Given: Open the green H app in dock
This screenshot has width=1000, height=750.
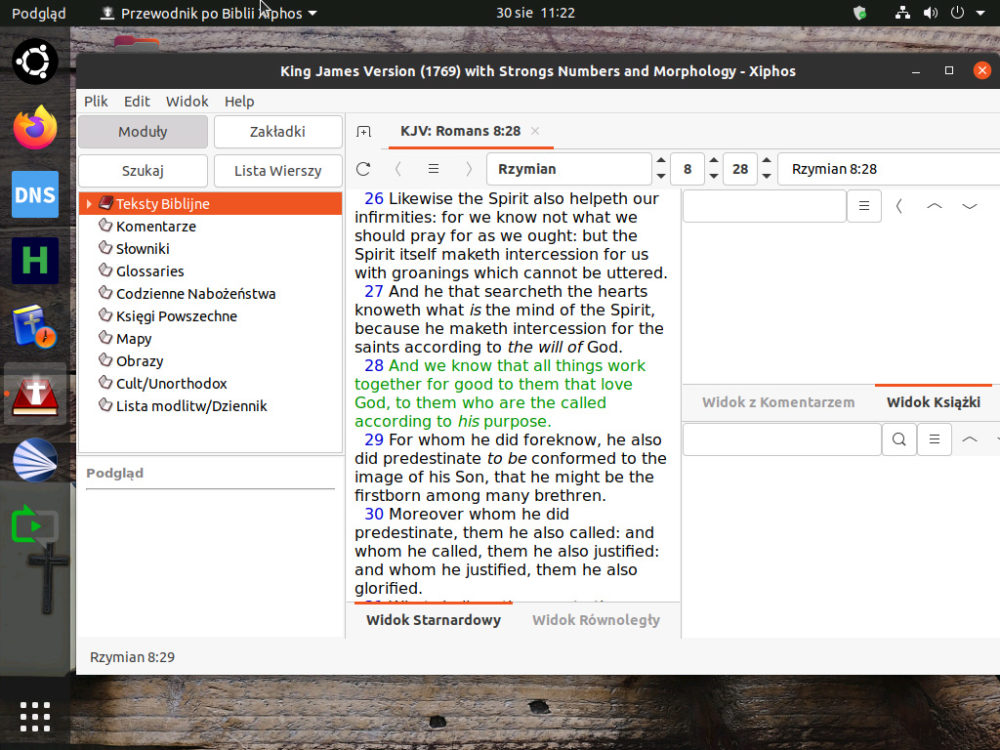Looking at the screenshot, I should coord(35,260).
